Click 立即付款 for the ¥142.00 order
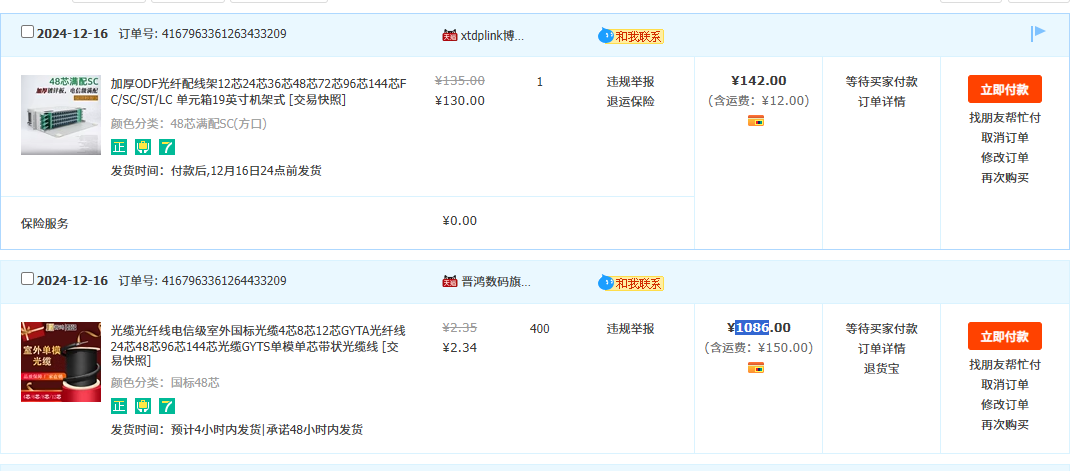The width and height of the screenshot is (1072, 471). coord(1004,89)
